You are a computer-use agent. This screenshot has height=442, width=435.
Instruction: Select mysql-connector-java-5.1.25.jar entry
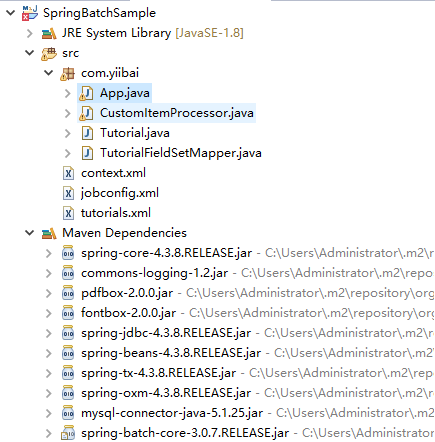(172, 413)
